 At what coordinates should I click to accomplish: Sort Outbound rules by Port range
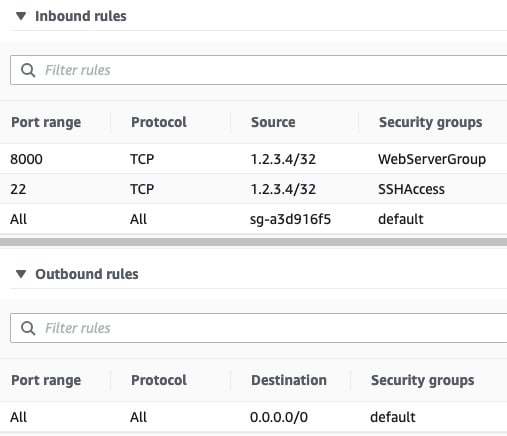tap(46, 380)
